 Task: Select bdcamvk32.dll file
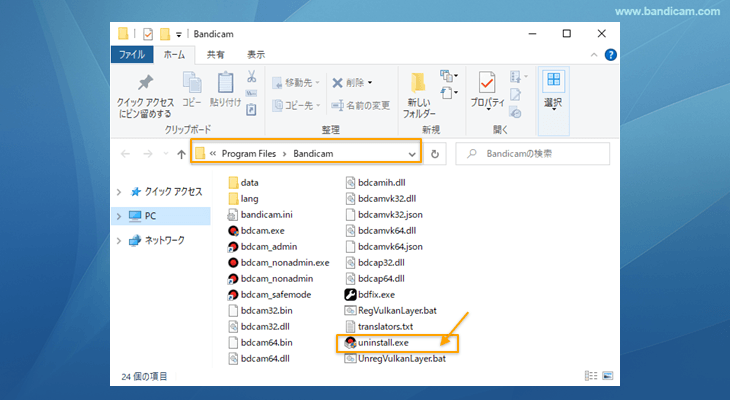(x=381, y=199)
